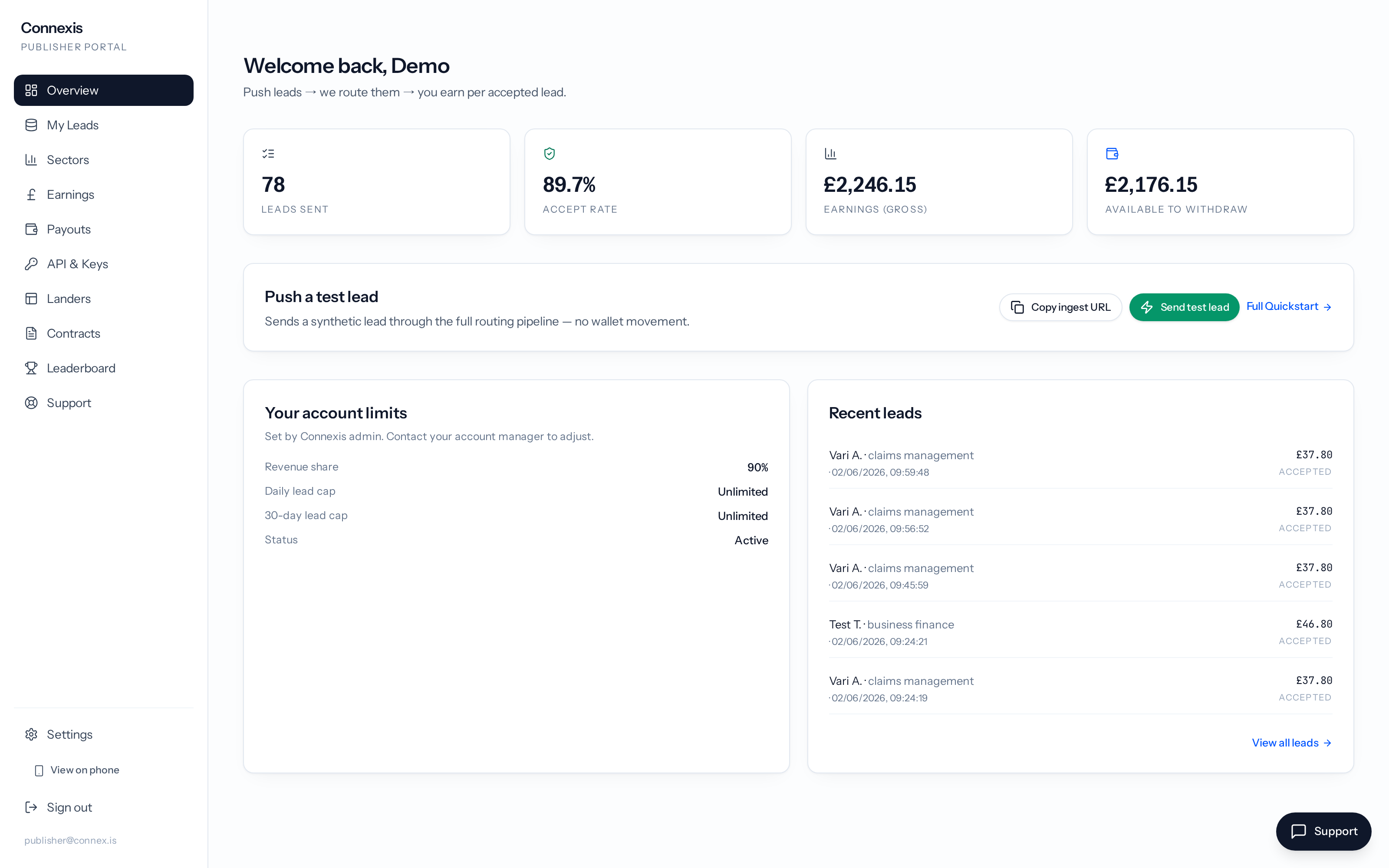Select lead Vari A. at 09:59:48

[x=1080, y=463]
